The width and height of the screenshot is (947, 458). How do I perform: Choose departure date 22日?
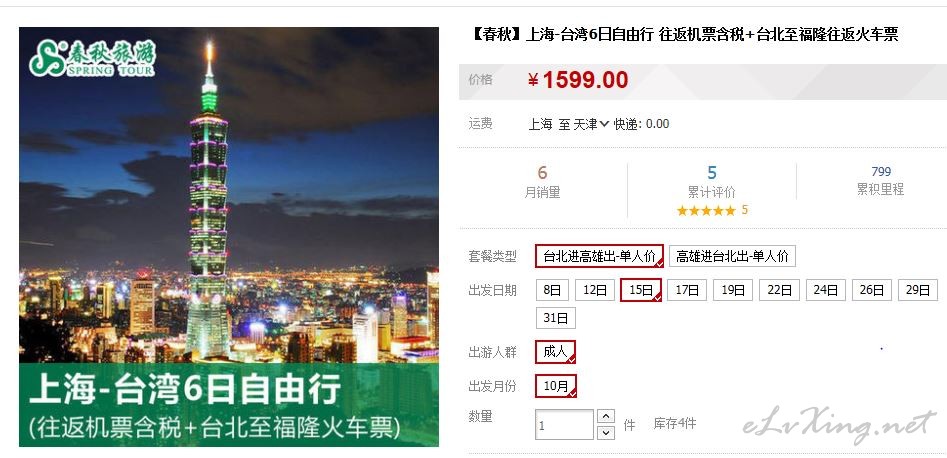[779, 290]
